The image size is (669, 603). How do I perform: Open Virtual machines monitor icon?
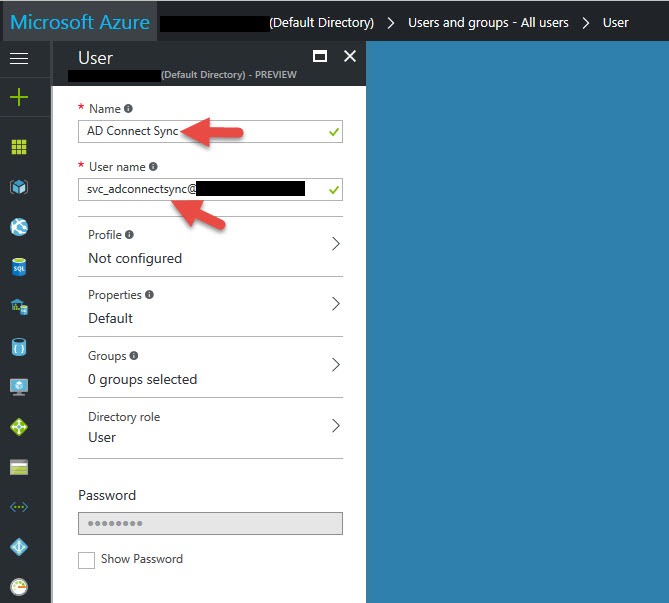click(19, 387)
